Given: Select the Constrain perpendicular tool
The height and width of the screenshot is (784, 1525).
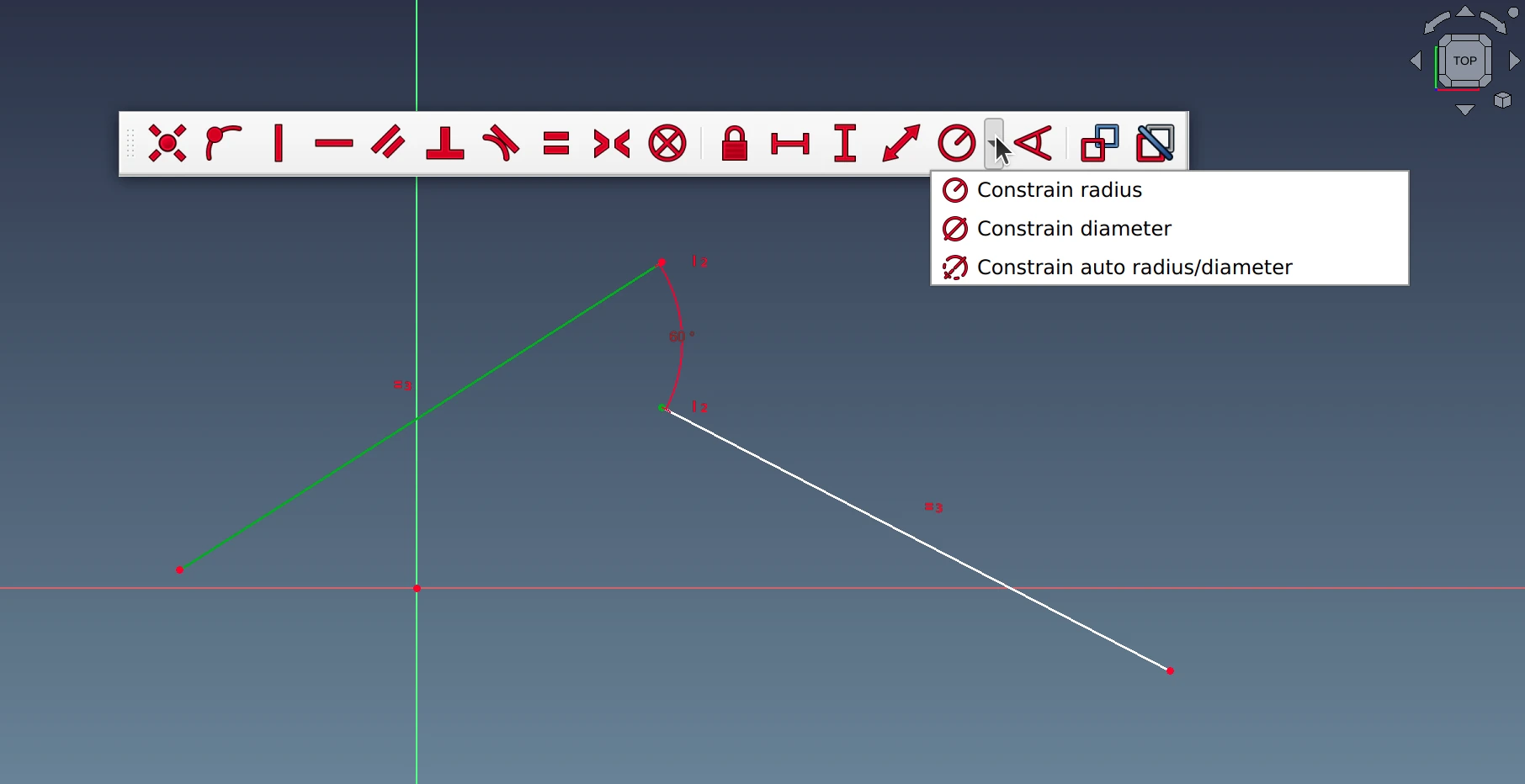Looking at the screenshot, I should pos(445,143).
